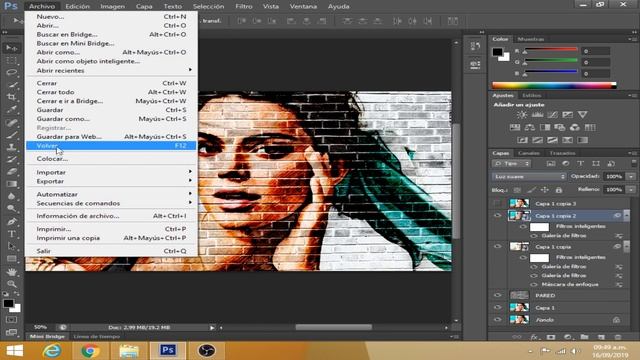Image resolution: width=640 pixels, height=360 pixels.
Task: Select the Hand tool
Action: (x=11, y=271)
